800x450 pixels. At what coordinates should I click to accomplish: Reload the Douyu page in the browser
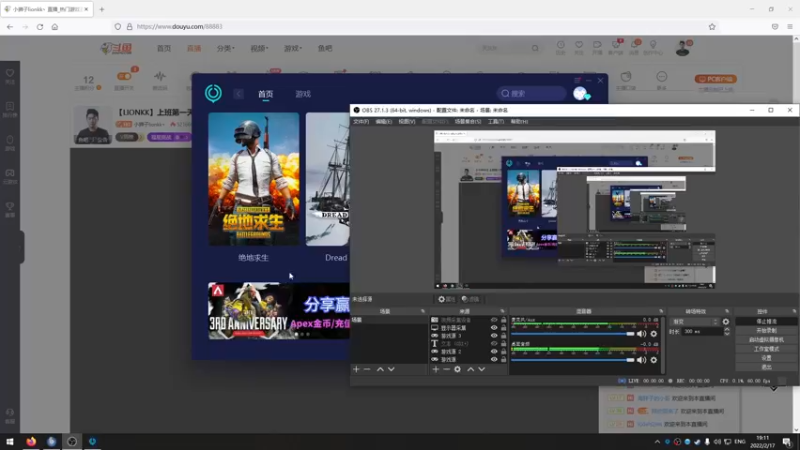tap(40, 27)
